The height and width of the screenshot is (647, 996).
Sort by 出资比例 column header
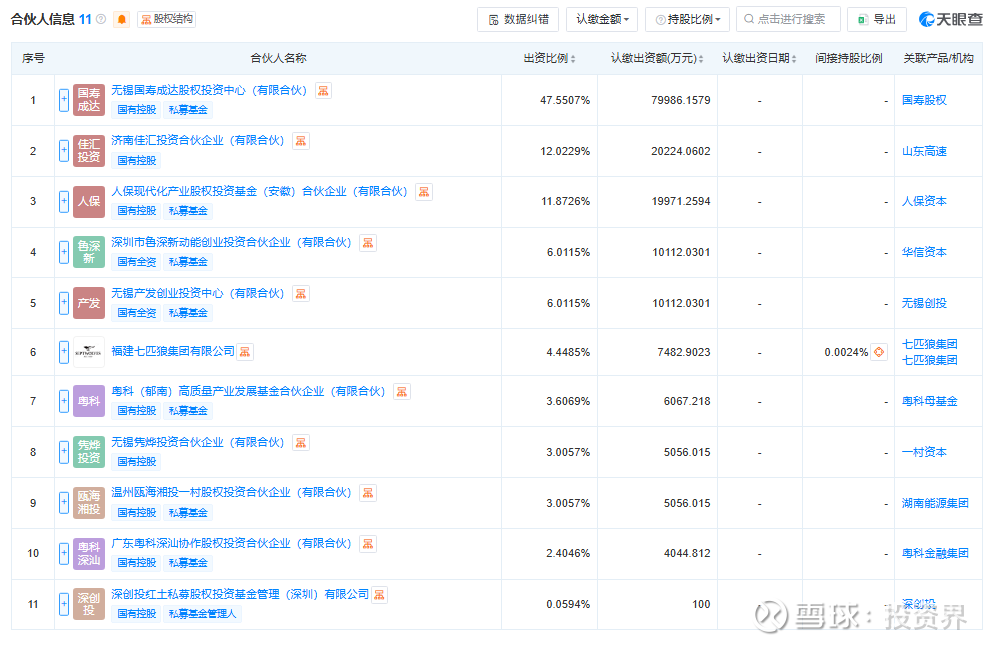coord(550,59)
